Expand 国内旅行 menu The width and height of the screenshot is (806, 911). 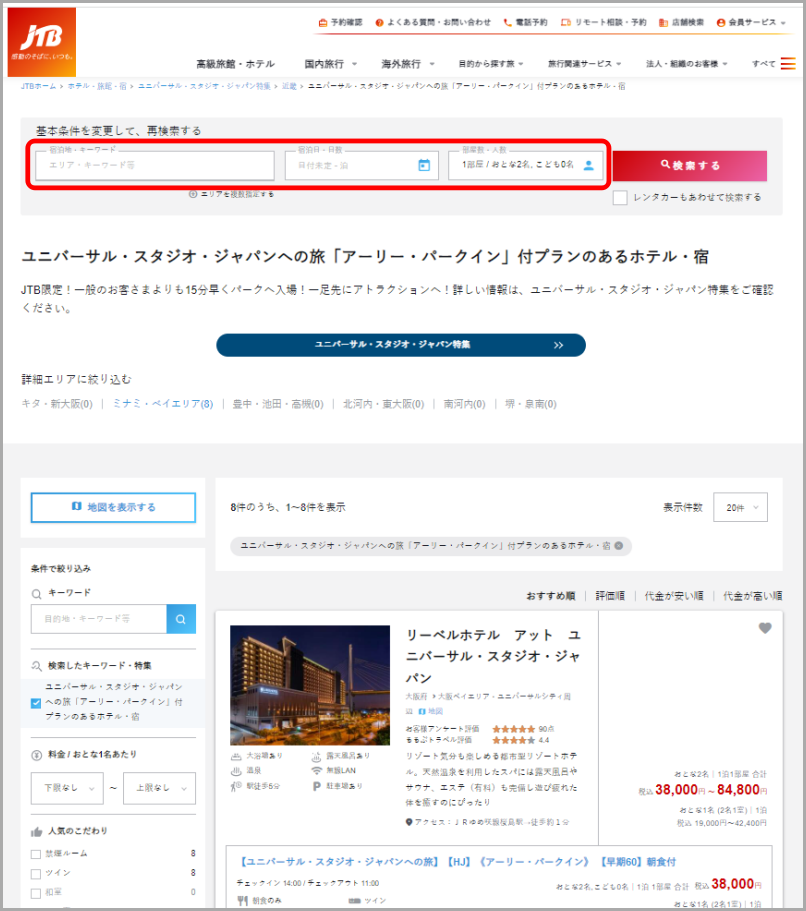click(x=331, y=64)
